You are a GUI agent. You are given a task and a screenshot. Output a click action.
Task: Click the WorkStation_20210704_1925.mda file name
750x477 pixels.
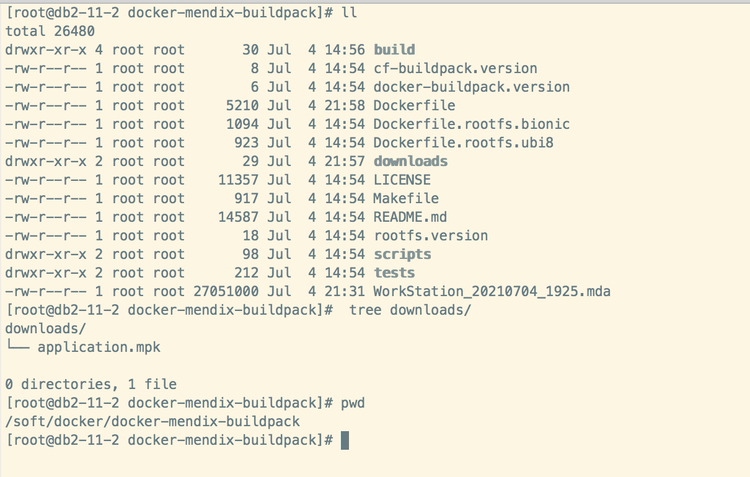click(x=491, y=291)
